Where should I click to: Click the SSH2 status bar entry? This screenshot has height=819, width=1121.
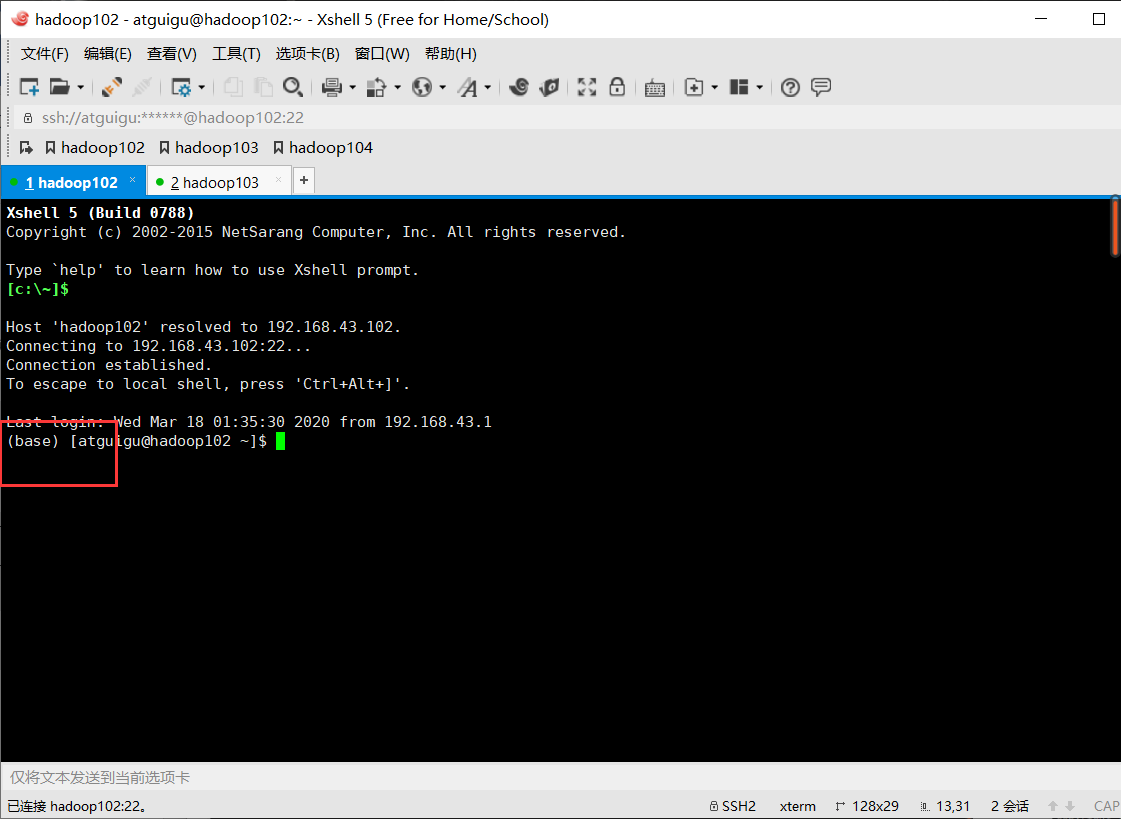(x=732, y=805)
